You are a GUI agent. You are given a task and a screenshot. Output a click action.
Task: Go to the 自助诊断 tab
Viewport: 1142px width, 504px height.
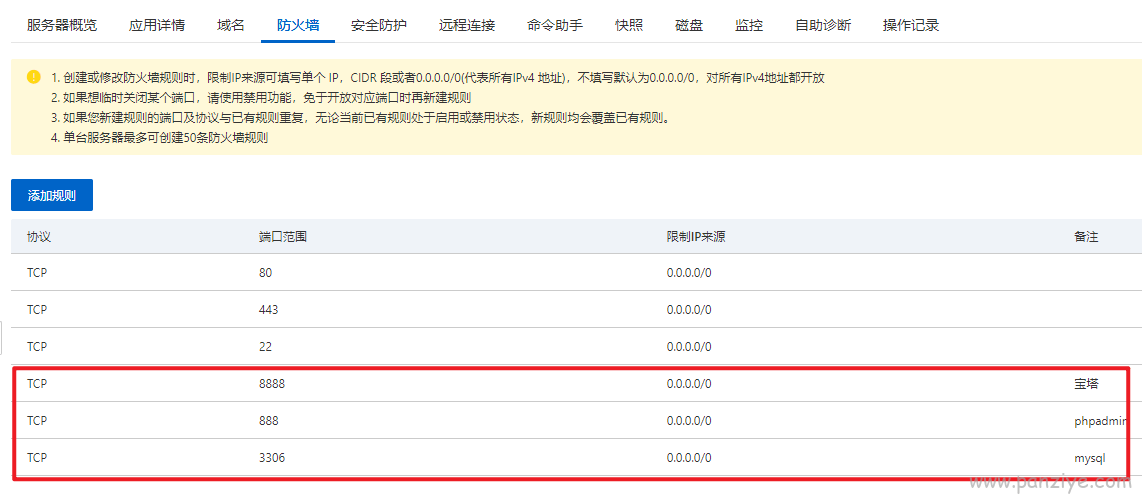(823, 25)
